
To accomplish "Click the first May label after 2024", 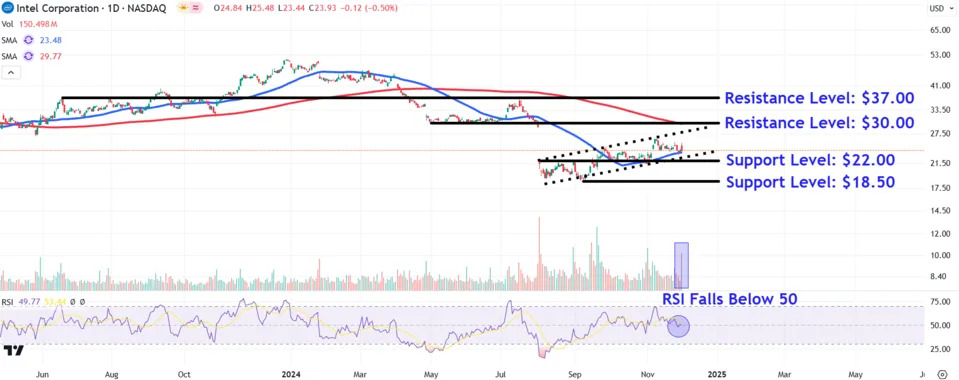I will pyautogui.click(x=431, y=373).
